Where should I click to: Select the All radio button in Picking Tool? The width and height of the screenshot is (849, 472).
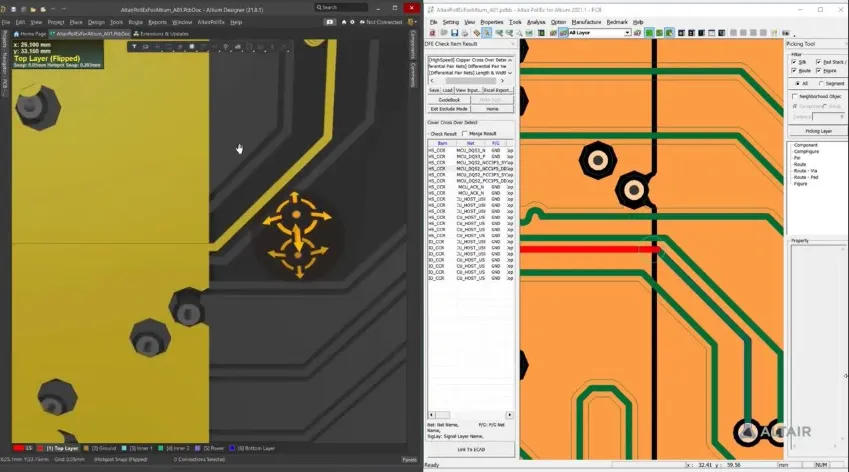point(798,84)
